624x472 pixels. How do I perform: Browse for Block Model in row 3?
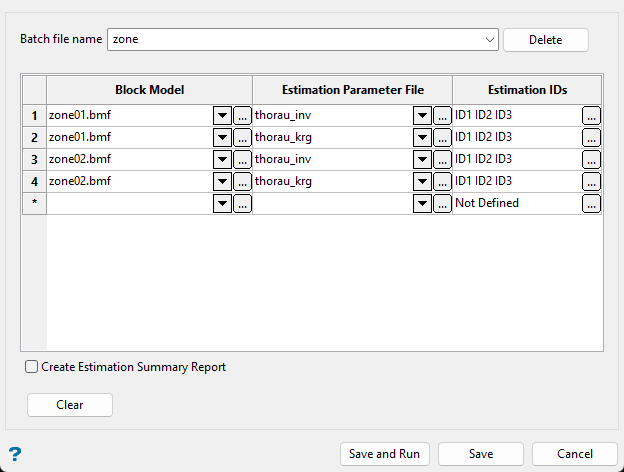[x=242, y=159]
